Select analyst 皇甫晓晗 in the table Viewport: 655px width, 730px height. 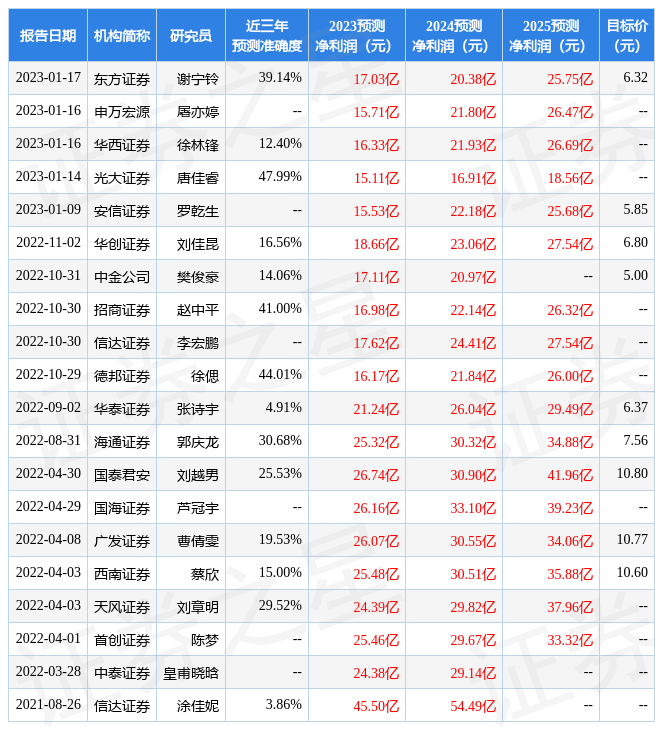[x=190, y=673]
